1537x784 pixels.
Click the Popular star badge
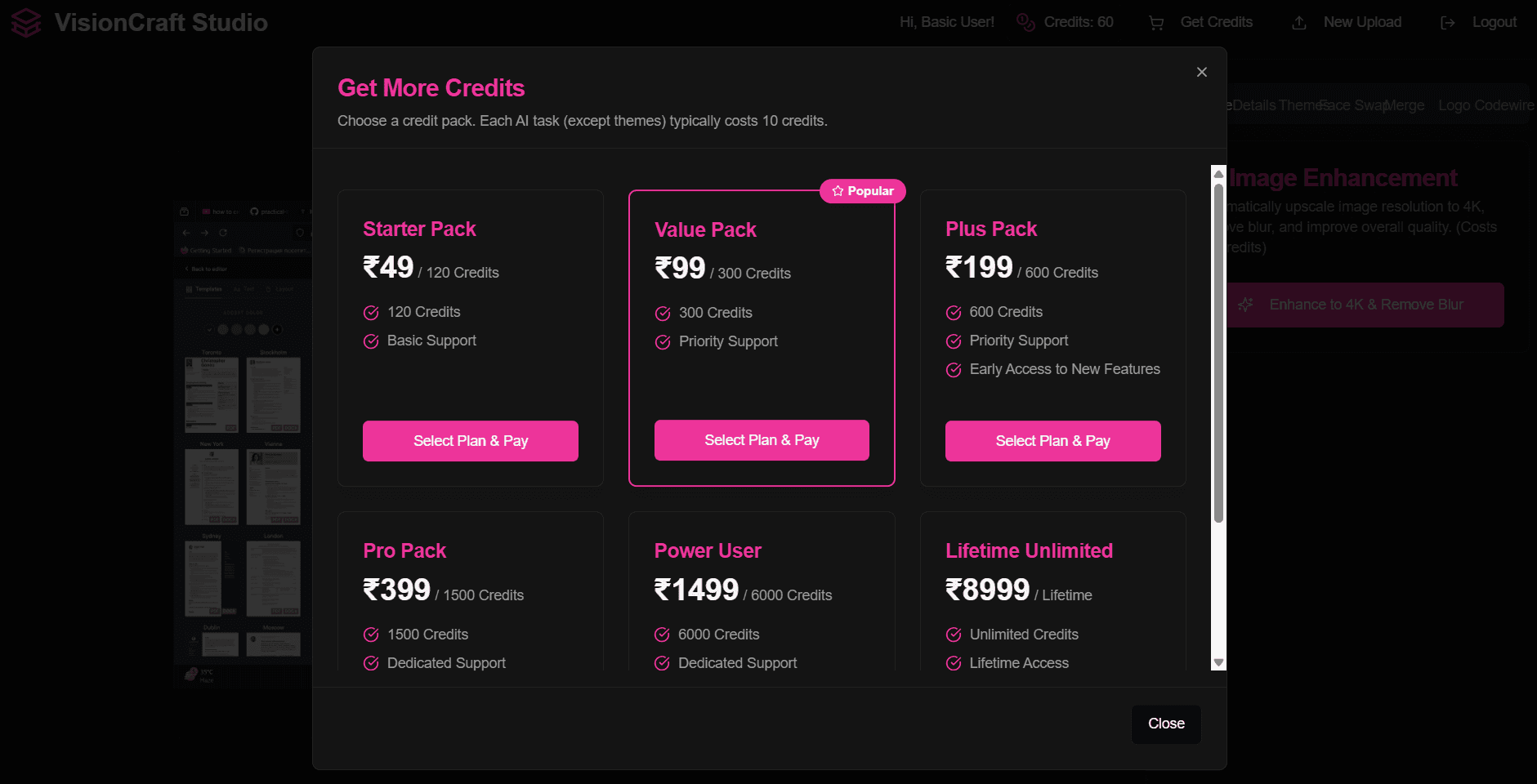[863, 191]
